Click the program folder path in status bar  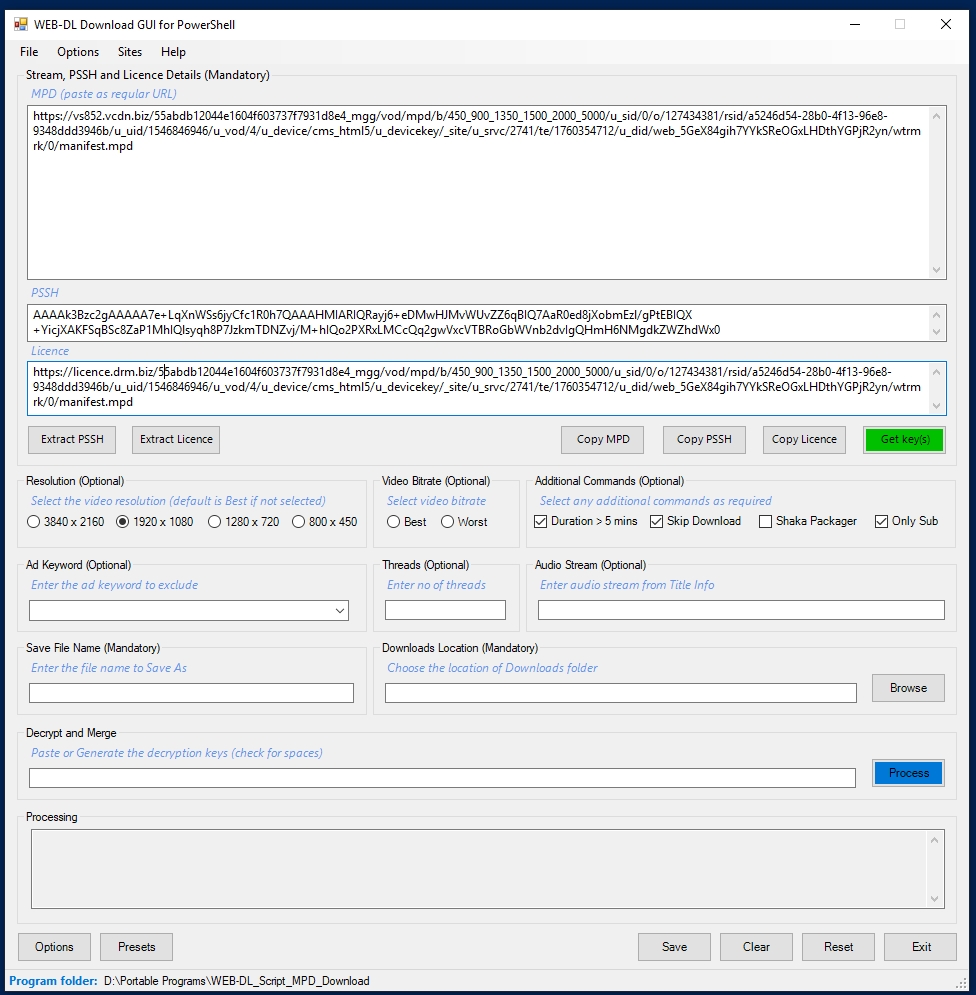pyautogui.click(x=237, y=981)
